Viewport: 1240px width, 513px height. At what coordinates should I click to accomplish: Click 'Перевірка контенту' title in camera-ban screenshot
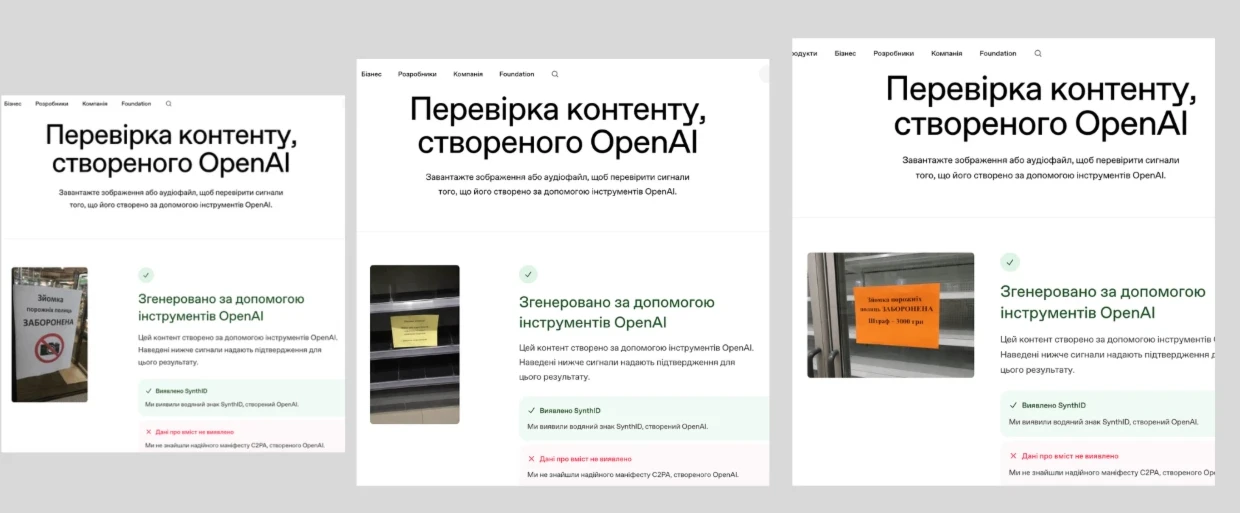[171, 135]
